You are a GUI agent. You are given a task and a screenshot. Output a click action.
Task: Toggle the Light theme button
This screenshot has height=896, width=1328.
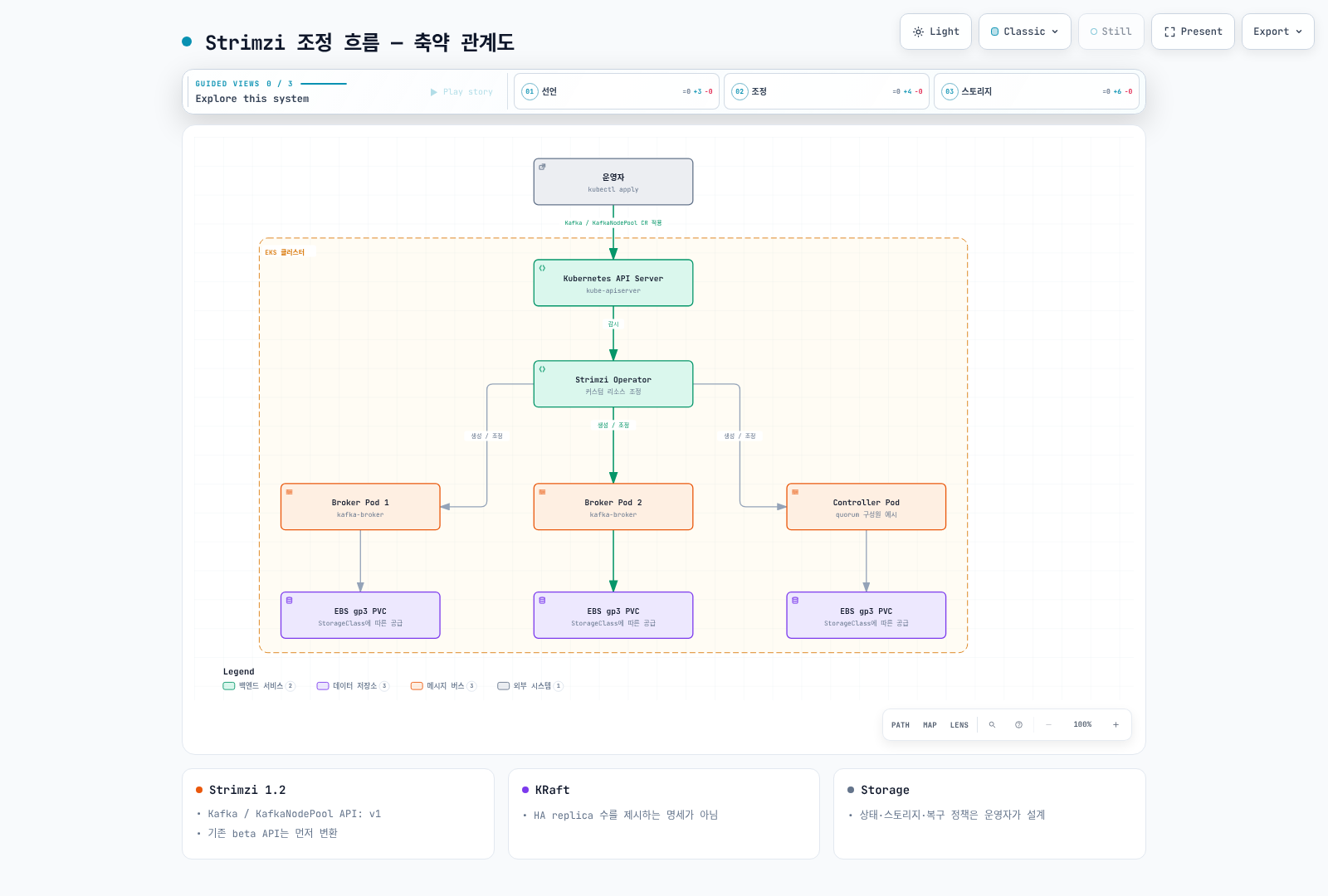point(936,32)
